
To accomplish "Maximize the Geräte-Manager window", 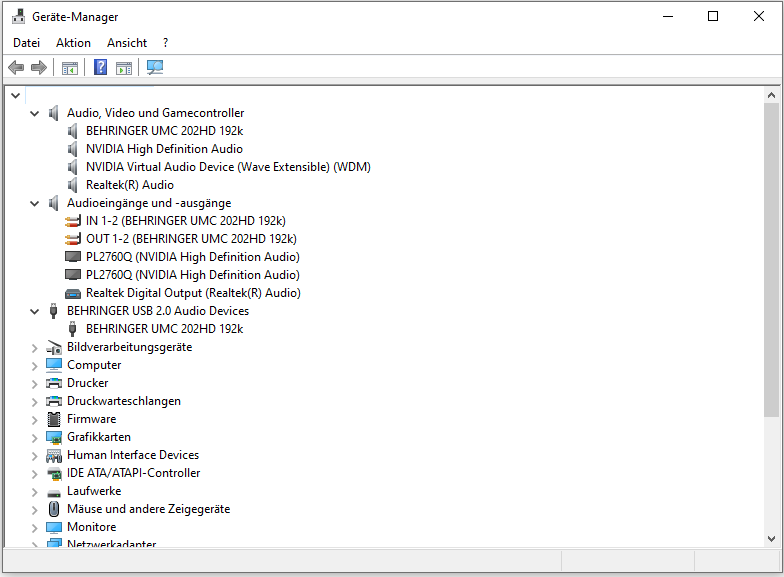I will coord(713,16).
